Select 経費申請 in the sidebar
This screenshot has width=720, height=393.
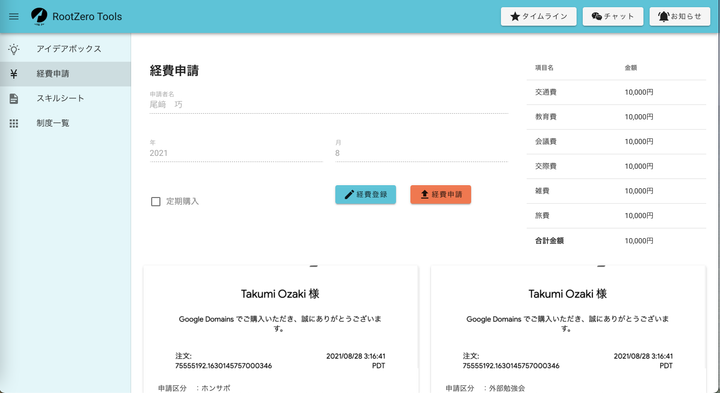click(65, 73)
